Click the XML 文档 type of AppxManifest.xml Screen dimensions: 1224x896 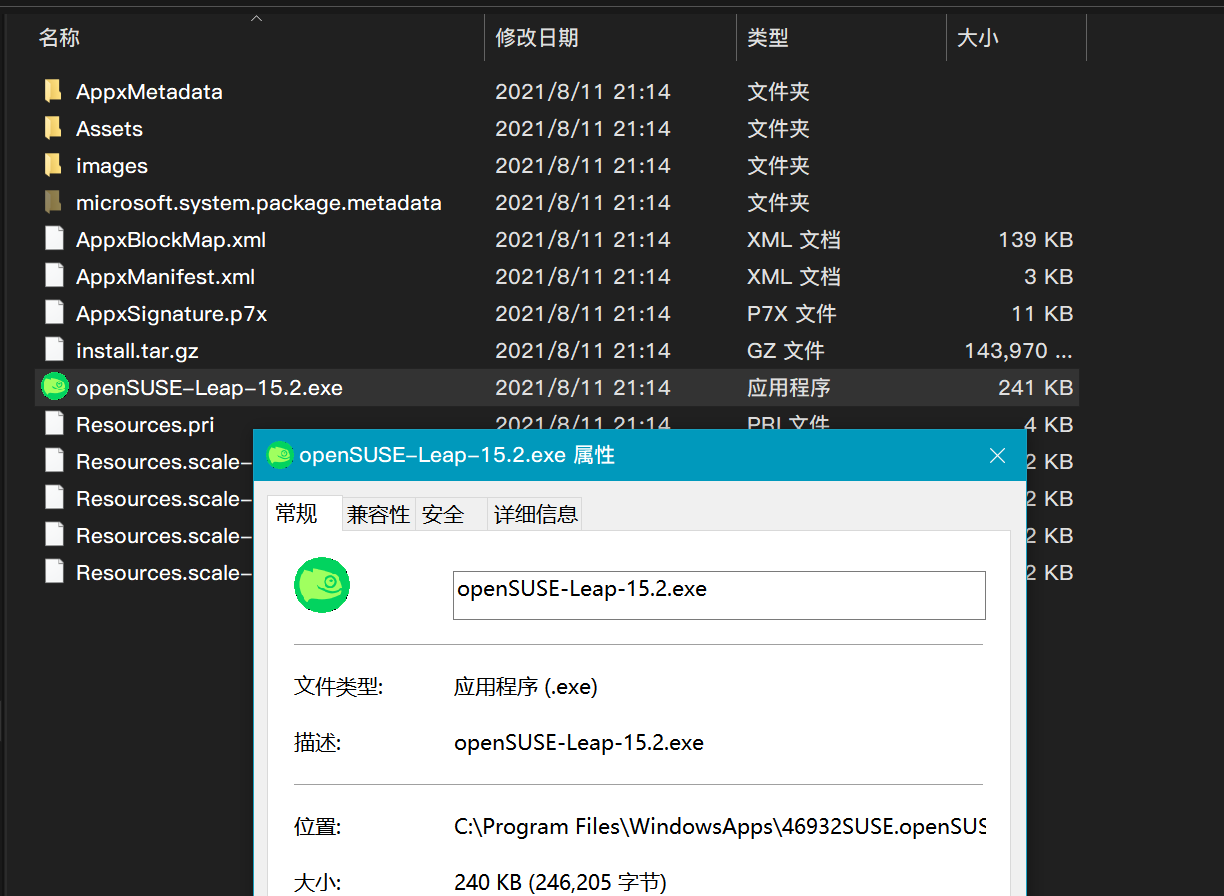(793, 277)
